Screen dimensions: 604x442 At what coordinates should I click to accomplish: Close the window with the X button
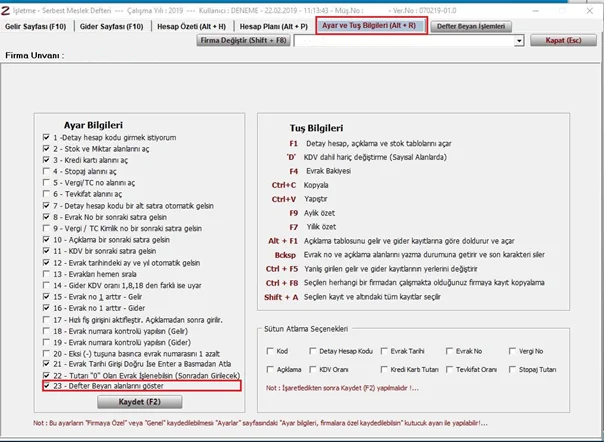click(x=590, y=11)
